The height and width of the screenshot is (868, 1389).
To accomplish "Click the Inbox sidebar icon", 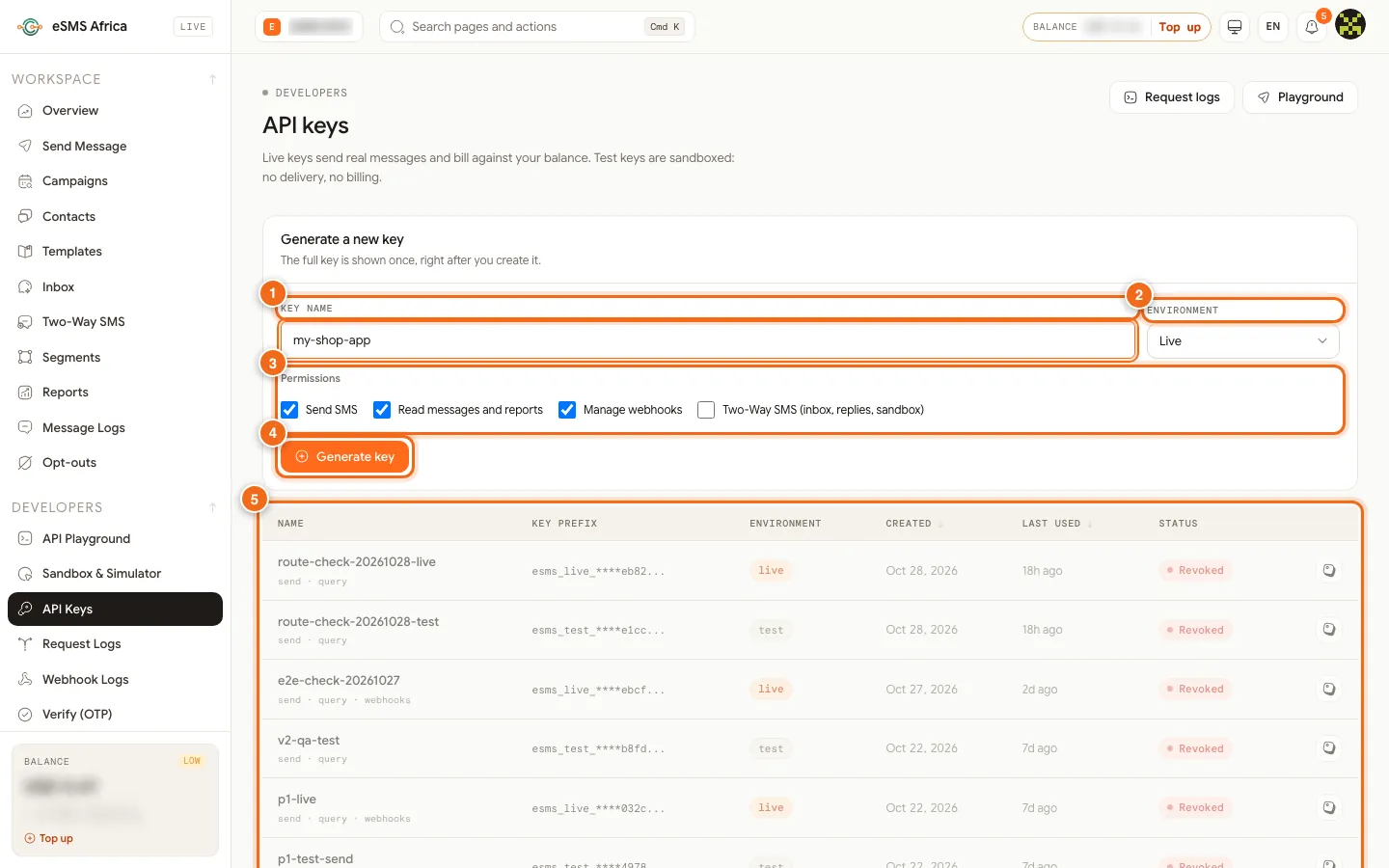I will (x=25, y=286).
